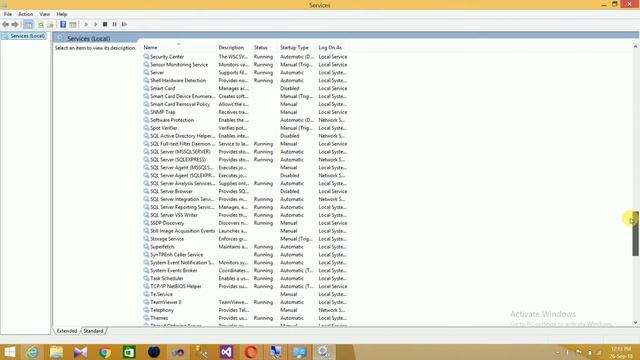The width and height of the screenshot is (640, 360).
Task: Open the Help menu
Action: (62, 14)
